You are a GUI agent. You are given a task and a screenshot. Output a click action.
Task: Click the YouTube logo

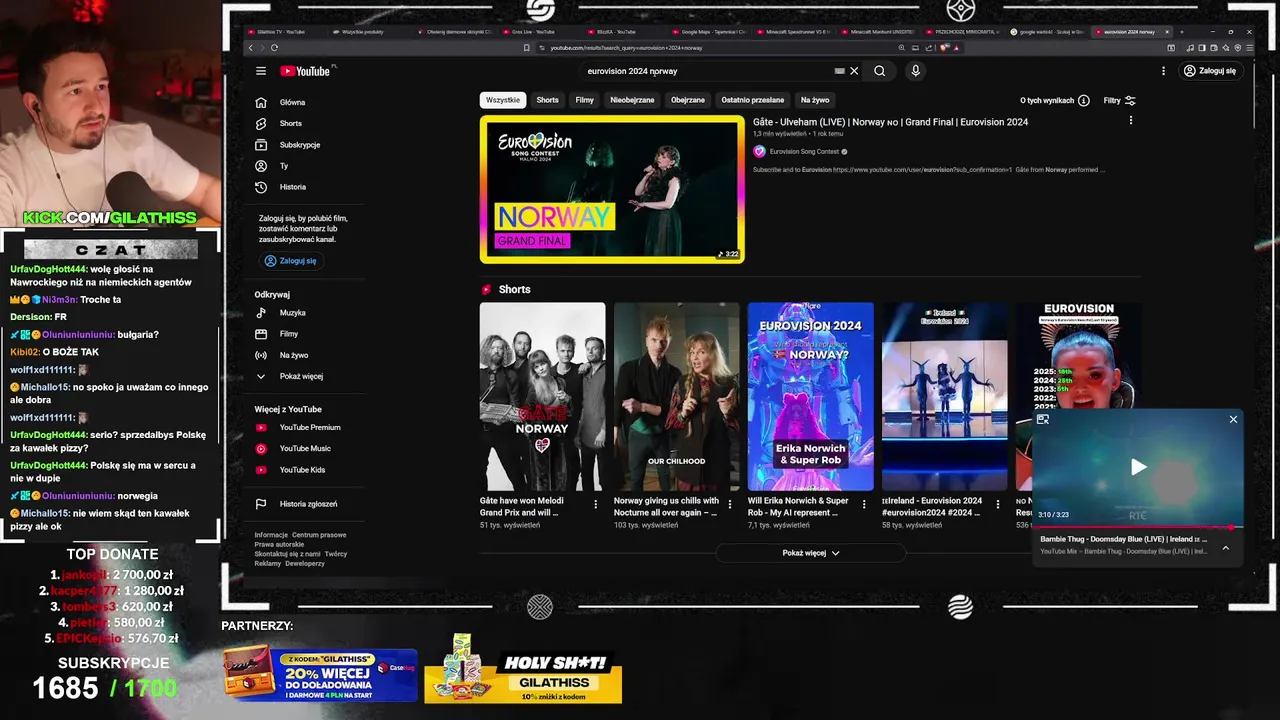[x=305, y=71]
